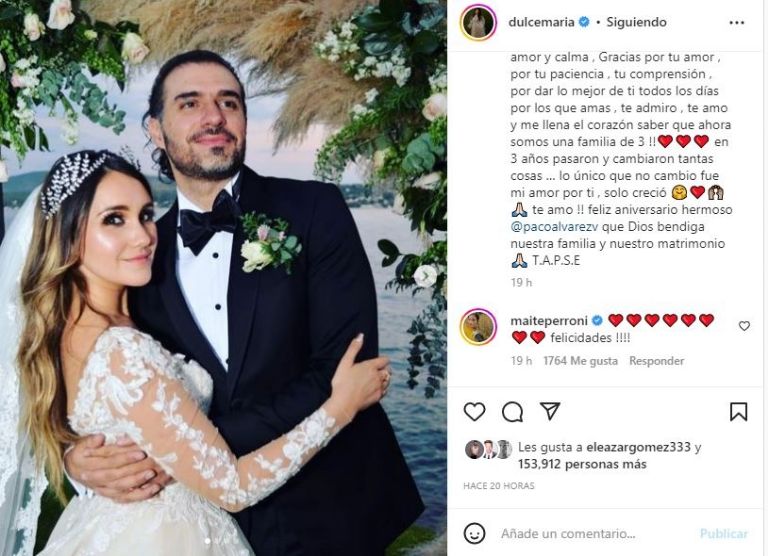Like maiteperroni's comment heart
Image resolution: width=768 pixels, height=556 pixels.
[x=744, y=326]
